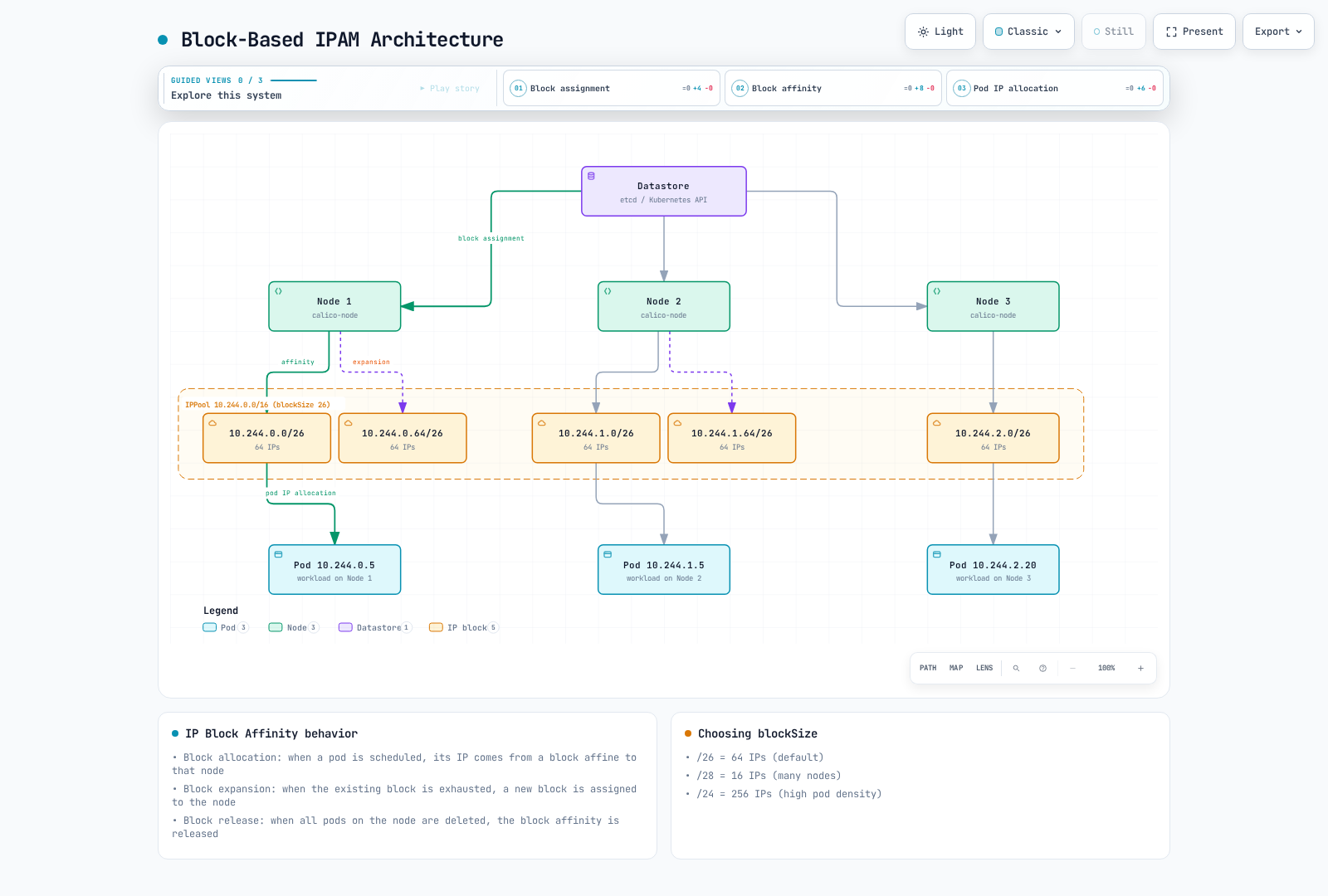Zoom out with the minus icon
The height and width of the screenshot is (896, 1328).
(1072, 668)
